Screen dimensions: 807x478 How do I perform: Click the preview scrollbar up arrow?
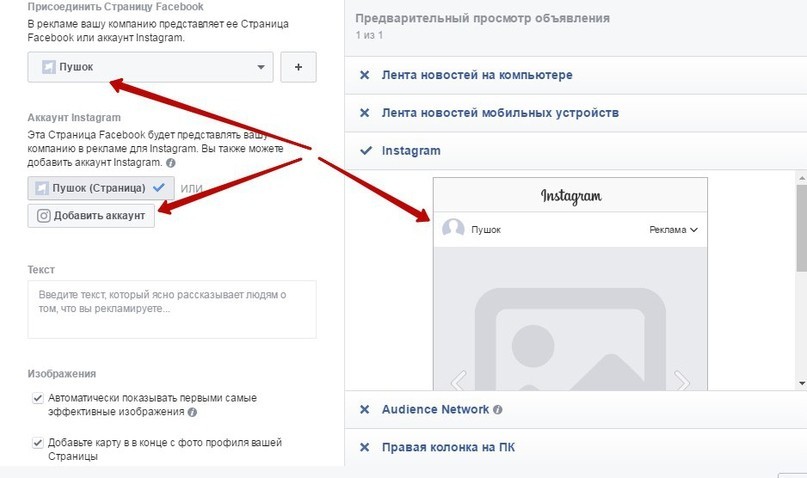tap(802, 178)
